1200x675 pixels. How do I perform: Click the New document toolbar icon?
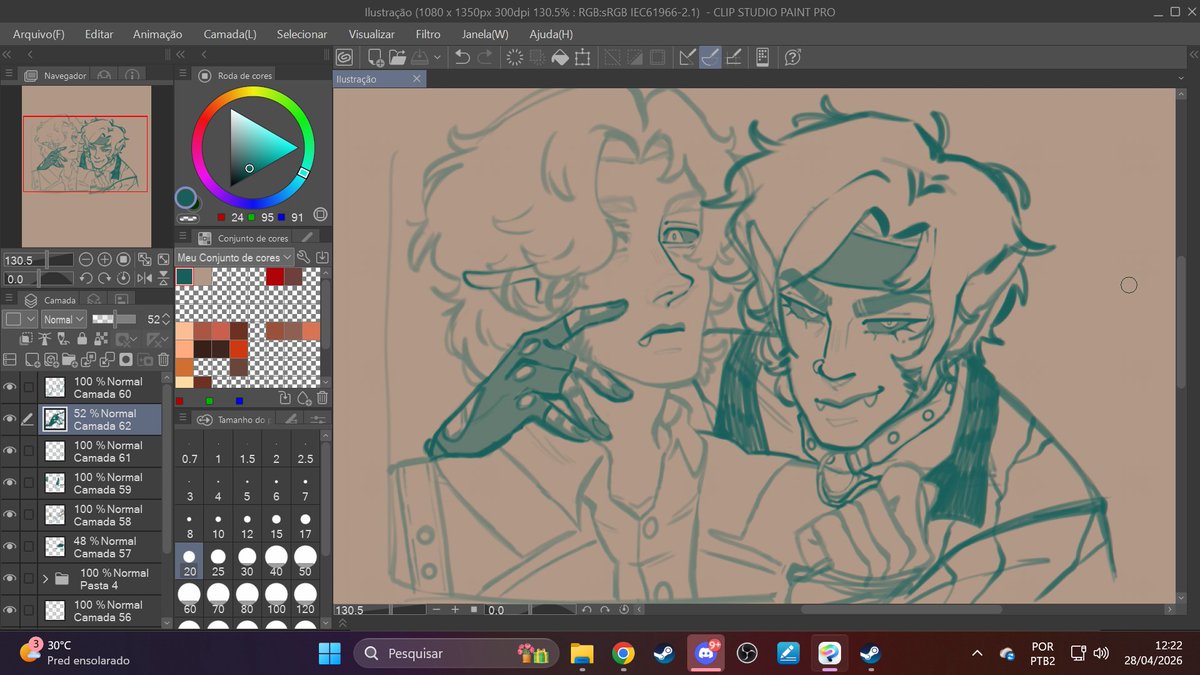point(375,57)
